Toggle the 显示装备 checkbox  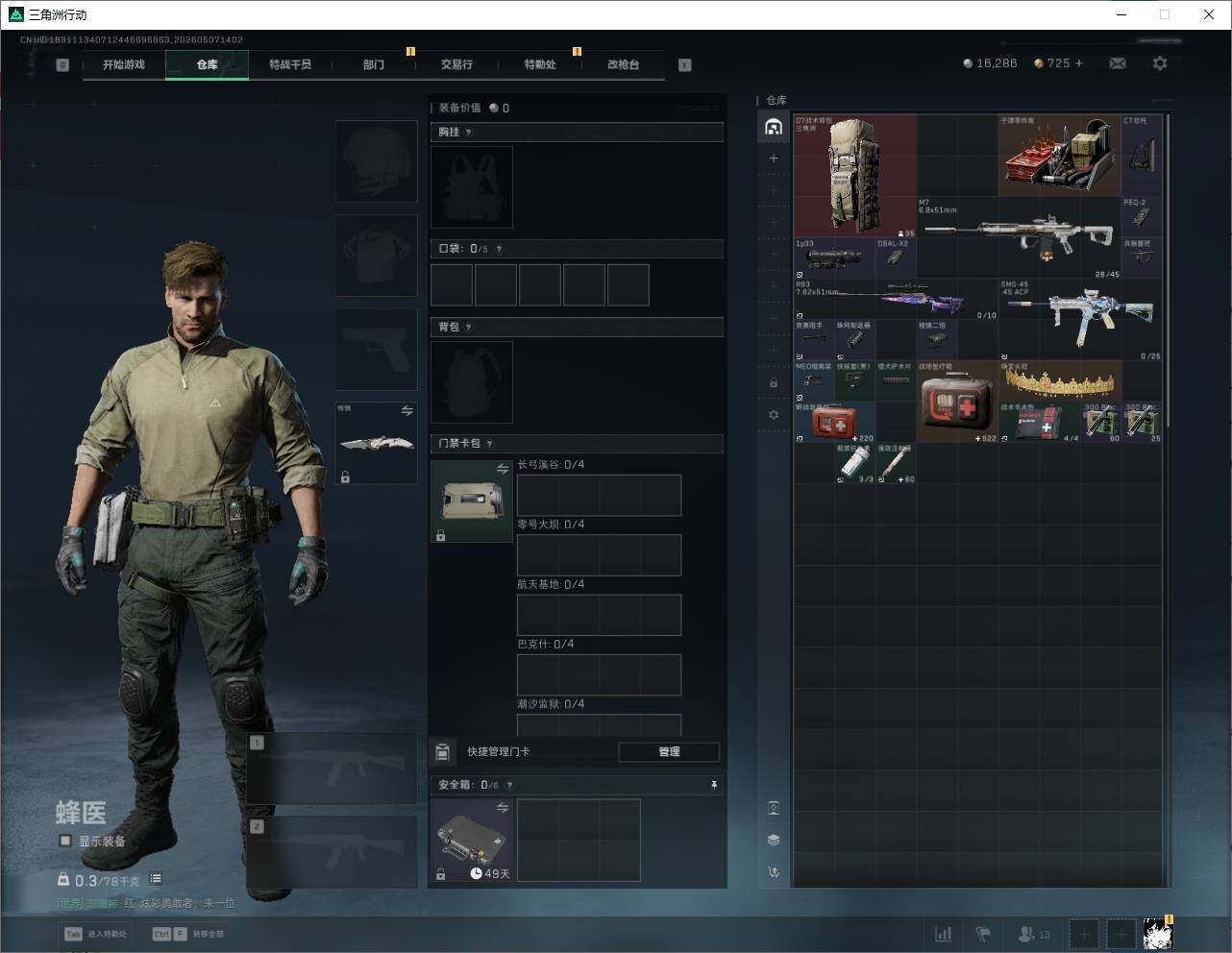[65, 841]
